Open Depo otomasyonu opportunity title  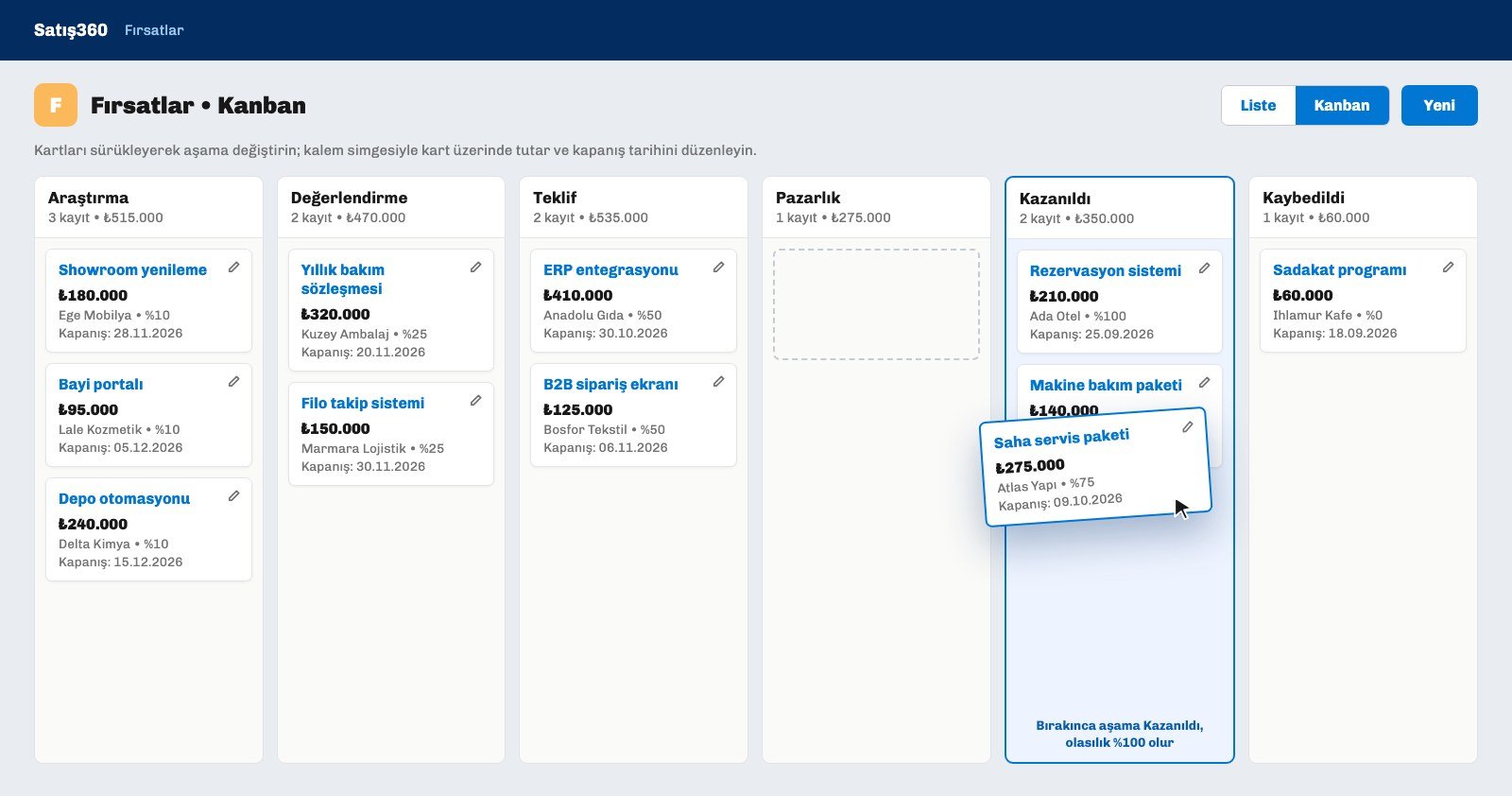coord(124,499)
